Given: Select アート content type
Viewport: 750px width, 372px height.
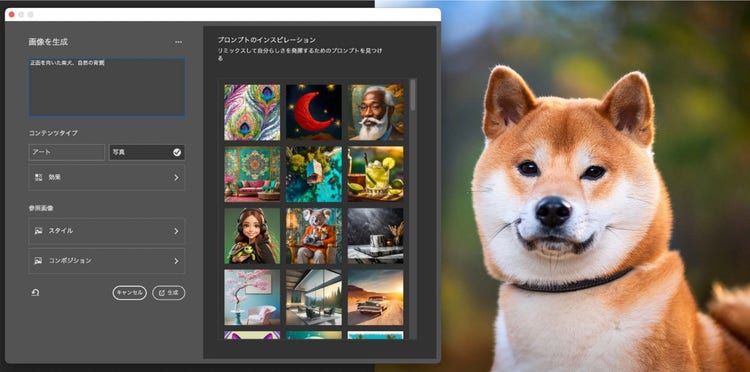Looking at the screenshot, I should click(x=66, y=153).
